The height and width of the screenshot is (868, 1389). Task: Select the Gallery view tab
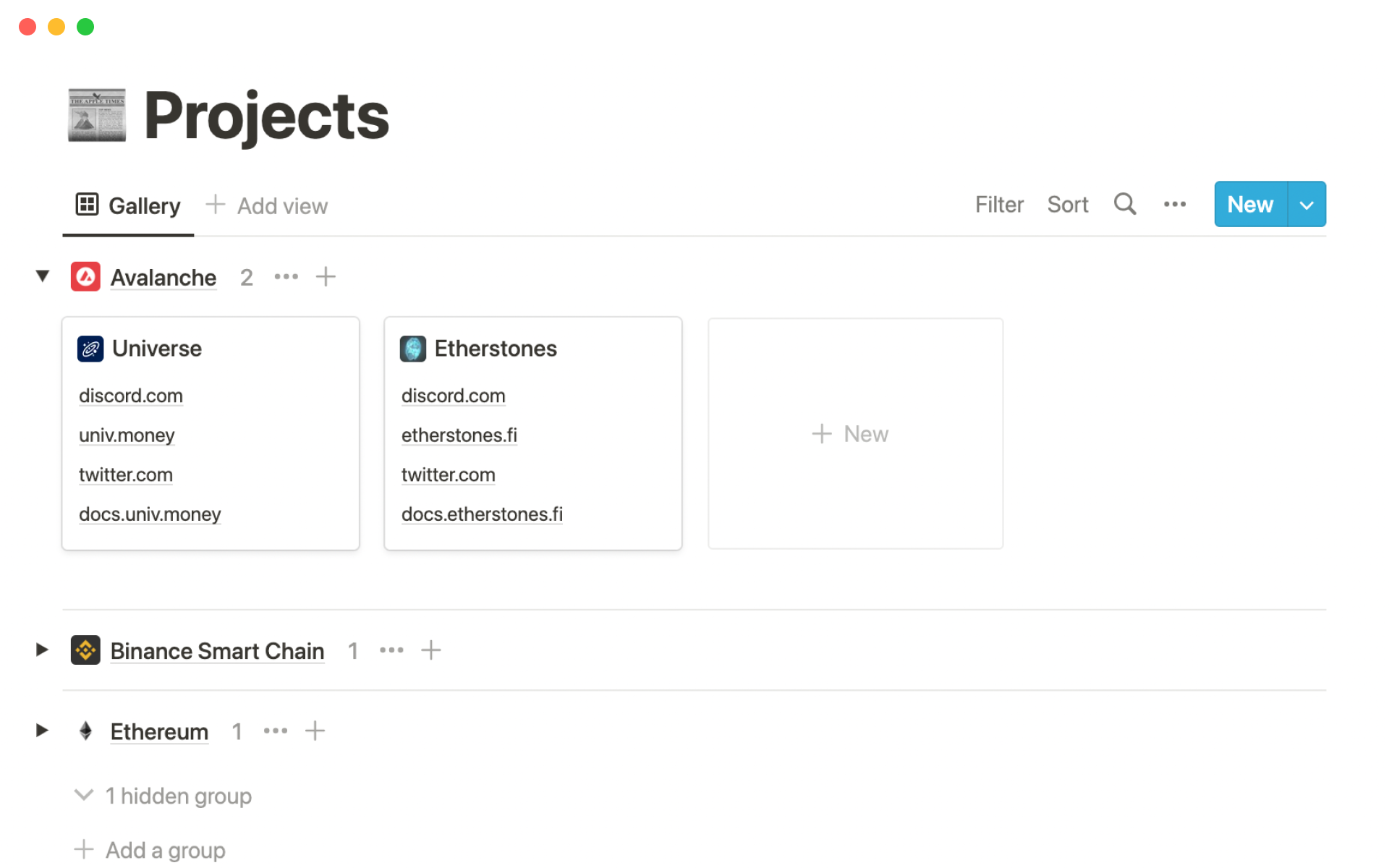tap(129, 206)
